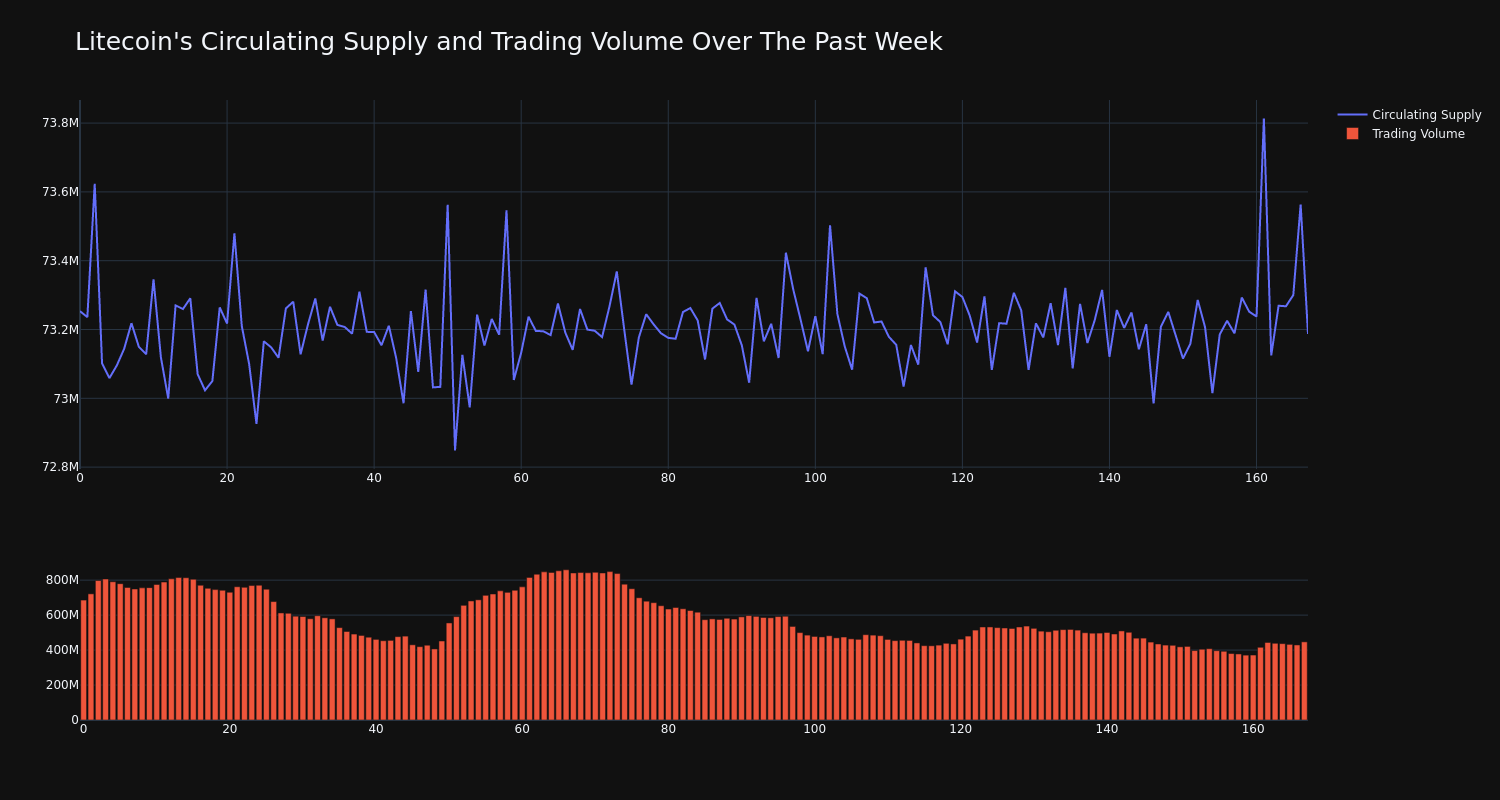Click the 120 x-axis tick on supply chart
Screen dimensions: 1500x800
pos(962,478)
